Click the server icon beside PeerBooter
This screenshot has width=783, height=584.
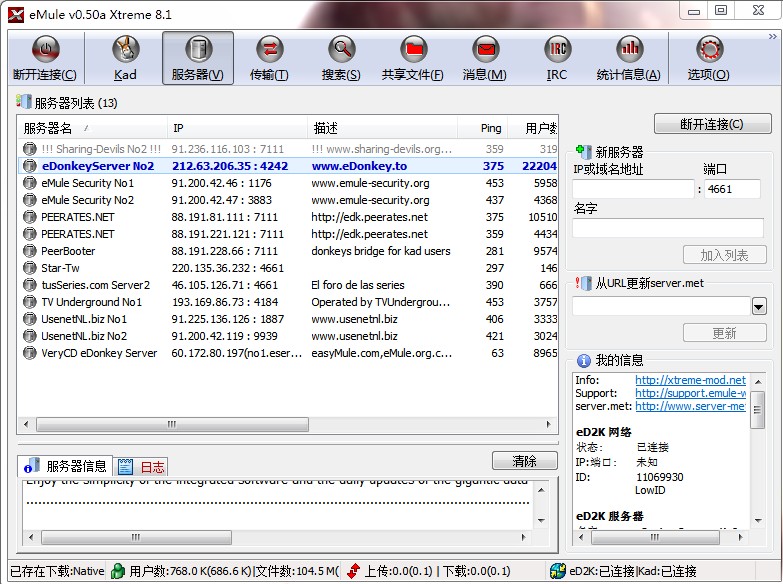point(30,251)
